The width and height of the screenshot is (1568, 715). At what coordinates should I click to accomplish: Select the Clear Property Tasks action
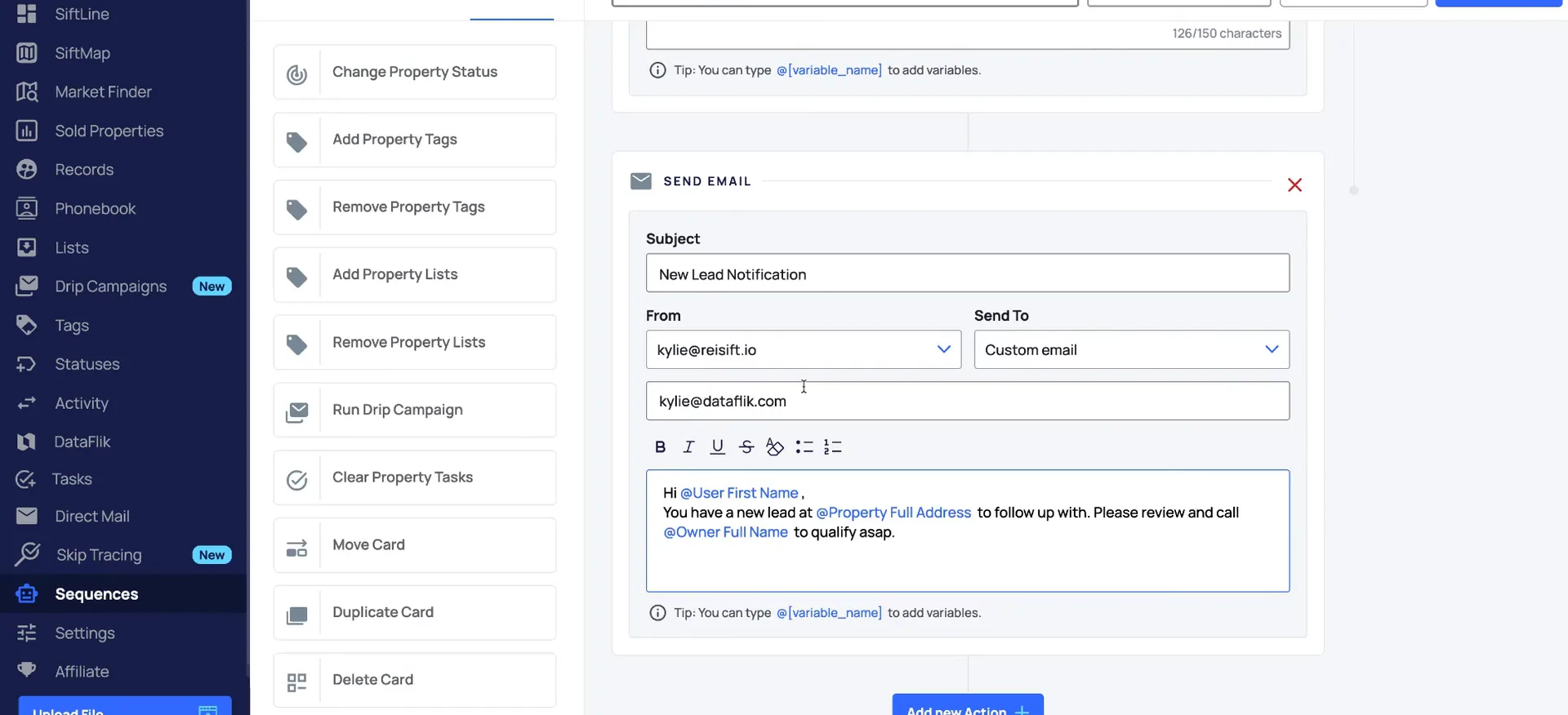click(x=415, y=477)
